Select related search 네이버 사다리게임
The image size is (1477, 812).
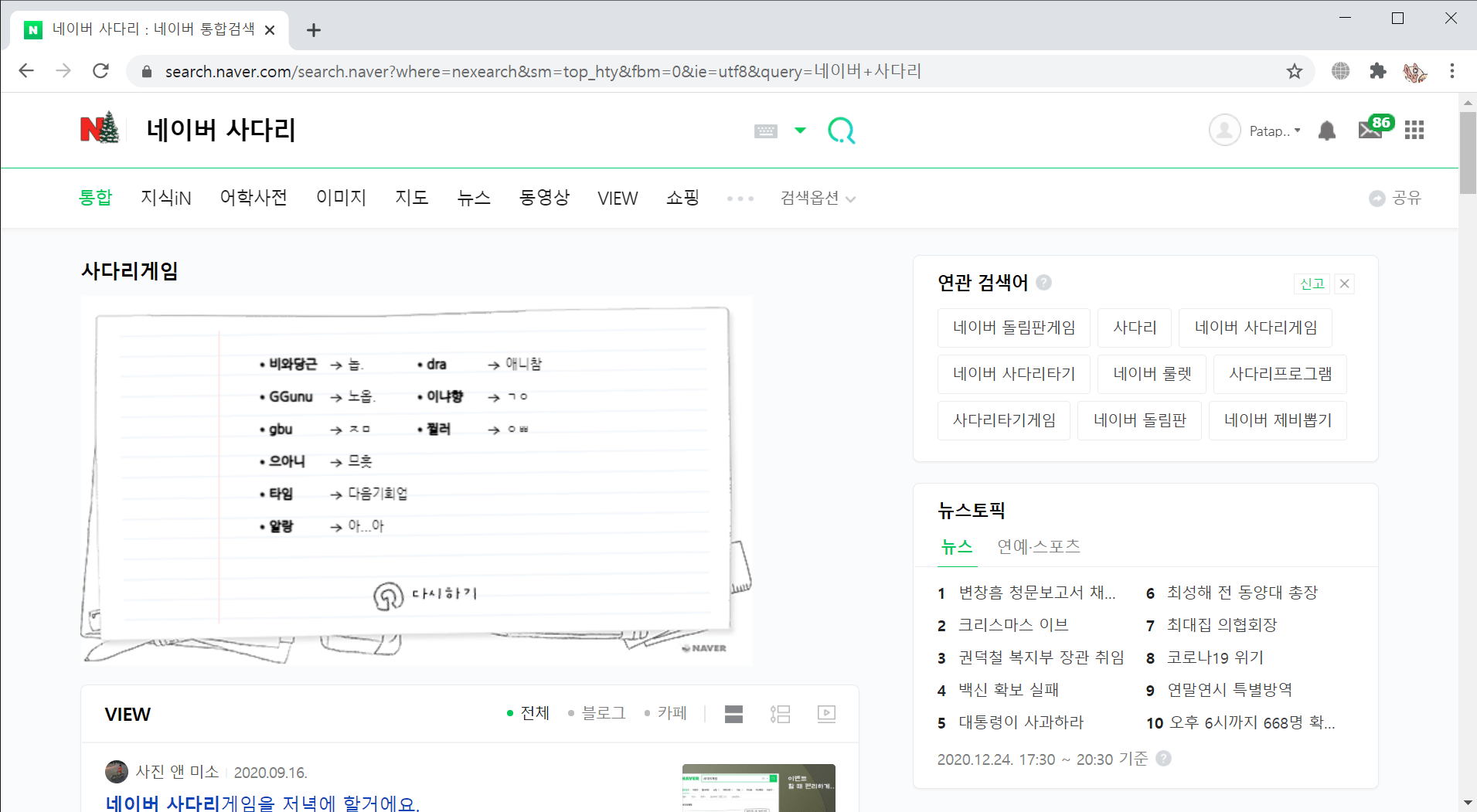[x=1256, y=328]
